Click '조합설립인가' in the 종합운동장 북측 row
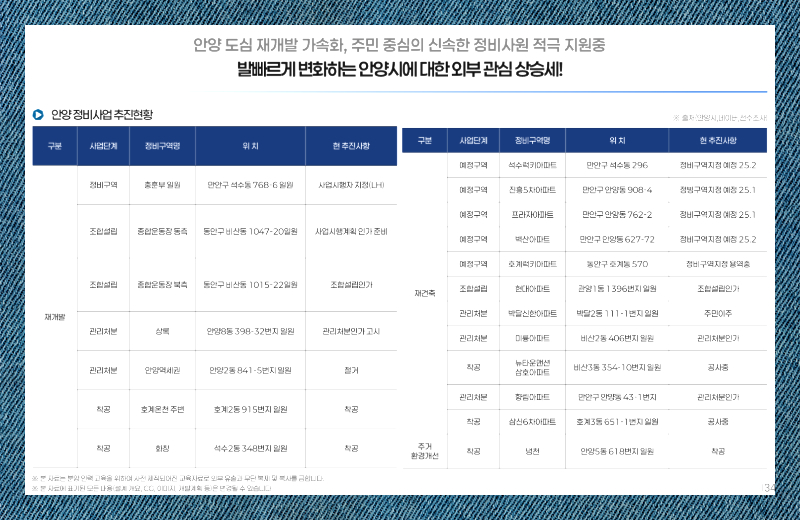Viewport: 800px width, 520px height. (x=351, y=284)
